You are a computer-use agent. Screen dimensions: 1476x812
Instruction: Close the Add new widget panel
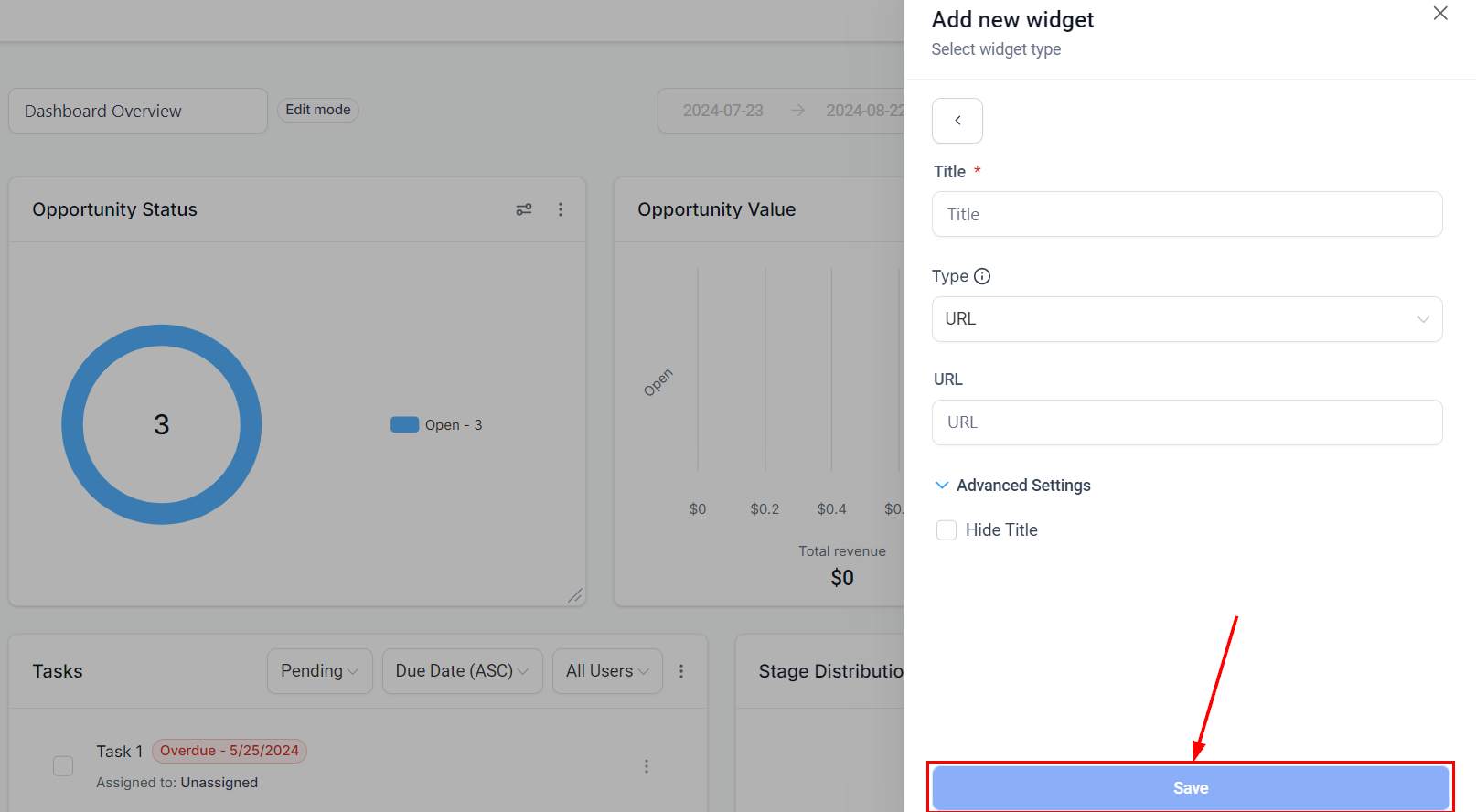click(x=1439, y=14)
